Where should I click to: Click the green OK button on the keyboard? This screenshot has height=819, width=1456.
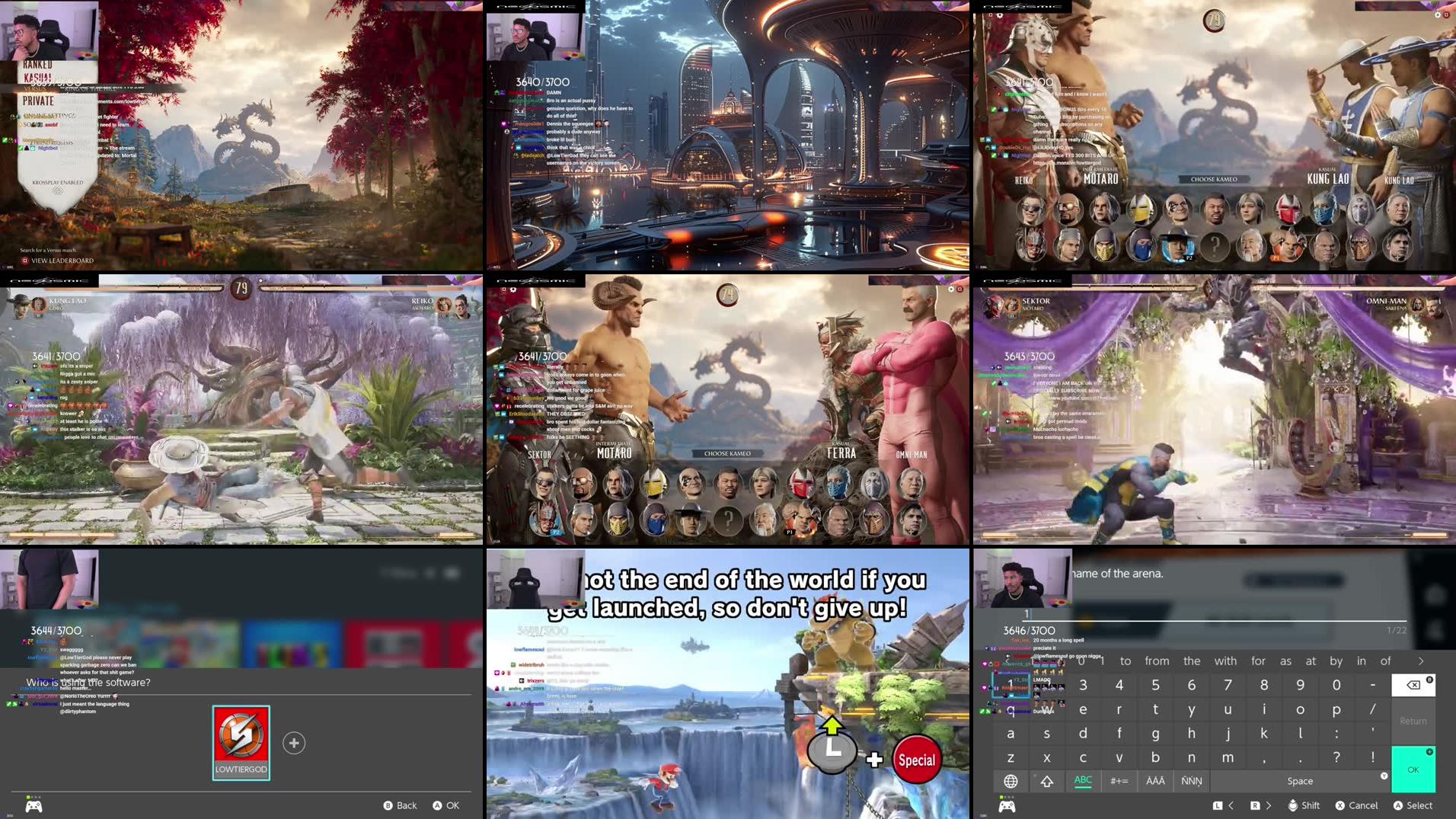[1413, 769]
